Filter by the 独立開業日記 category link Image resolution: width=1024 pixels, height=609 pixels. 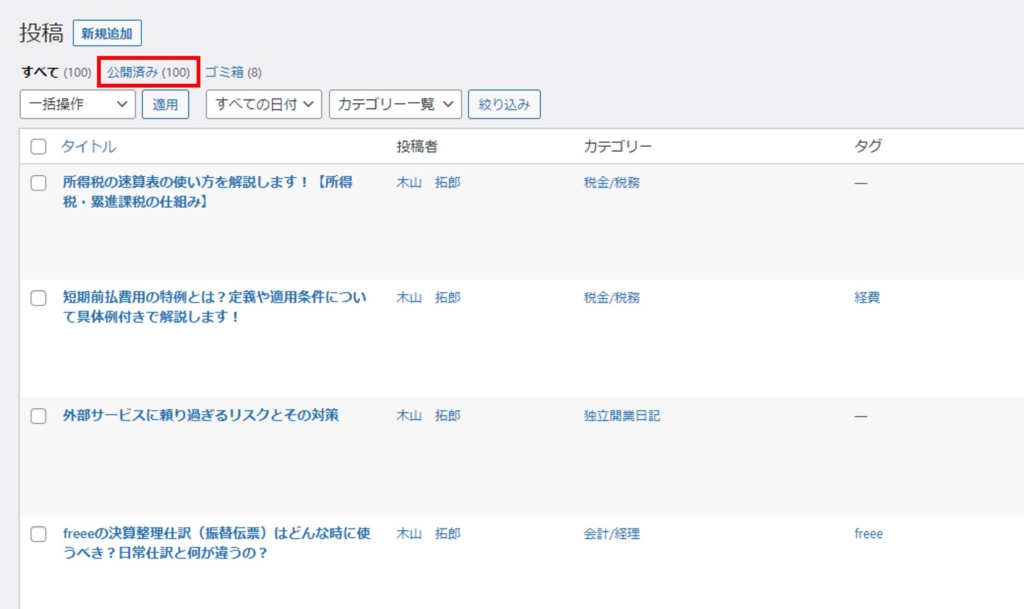tap(622, 416)
